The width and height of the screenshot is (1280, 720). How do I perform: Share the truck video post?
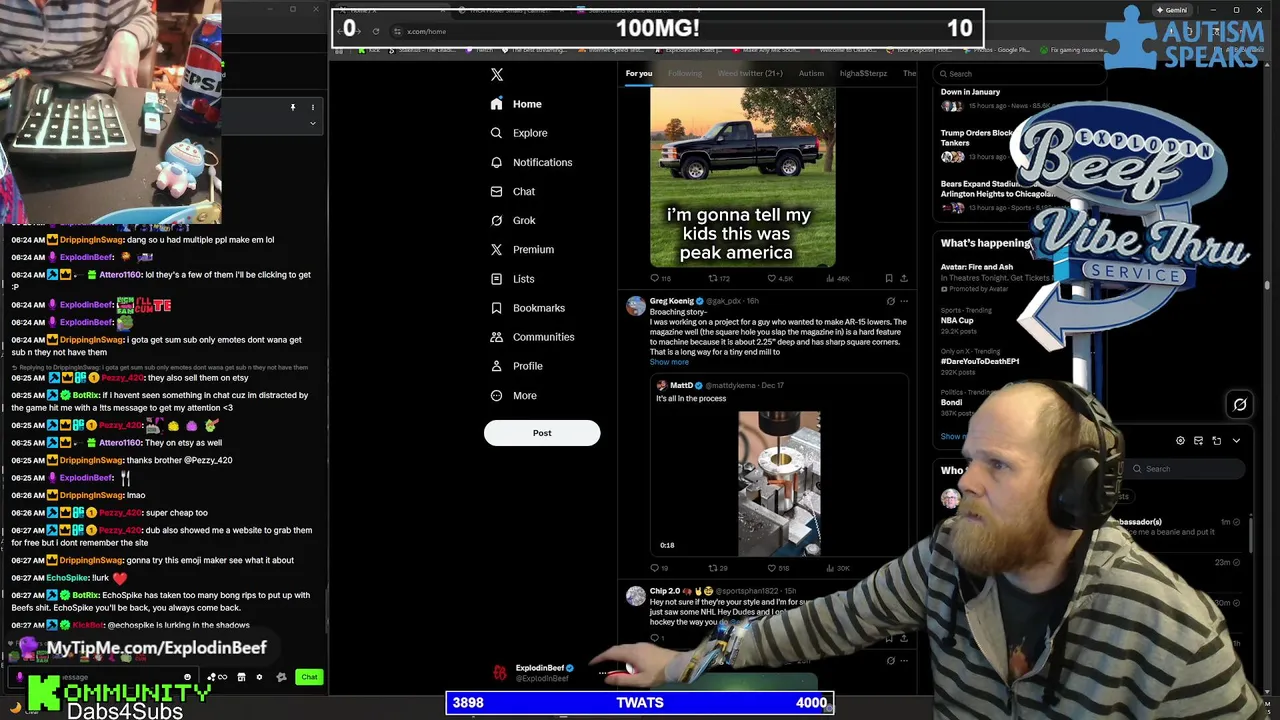tap(903, 278)
